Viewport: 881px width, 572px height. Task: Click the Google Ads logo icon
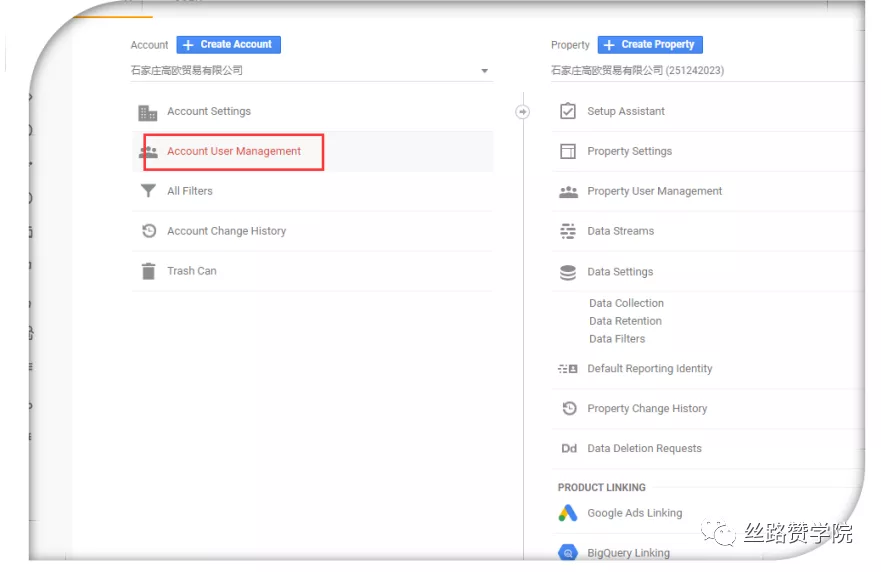[x=568, y=512]
